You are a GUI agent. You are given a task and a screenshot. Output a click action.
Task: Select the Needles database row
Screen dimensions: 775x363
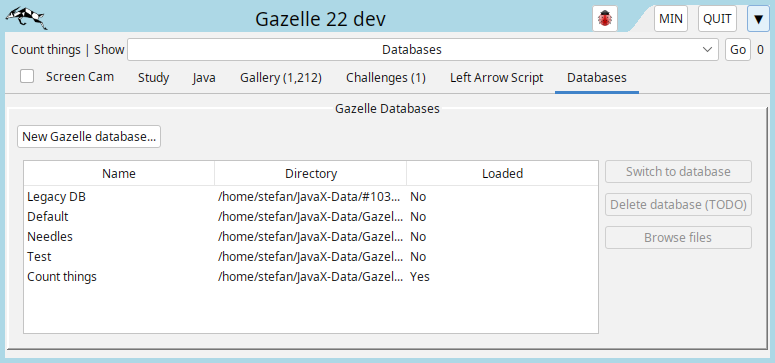[311, 236]
